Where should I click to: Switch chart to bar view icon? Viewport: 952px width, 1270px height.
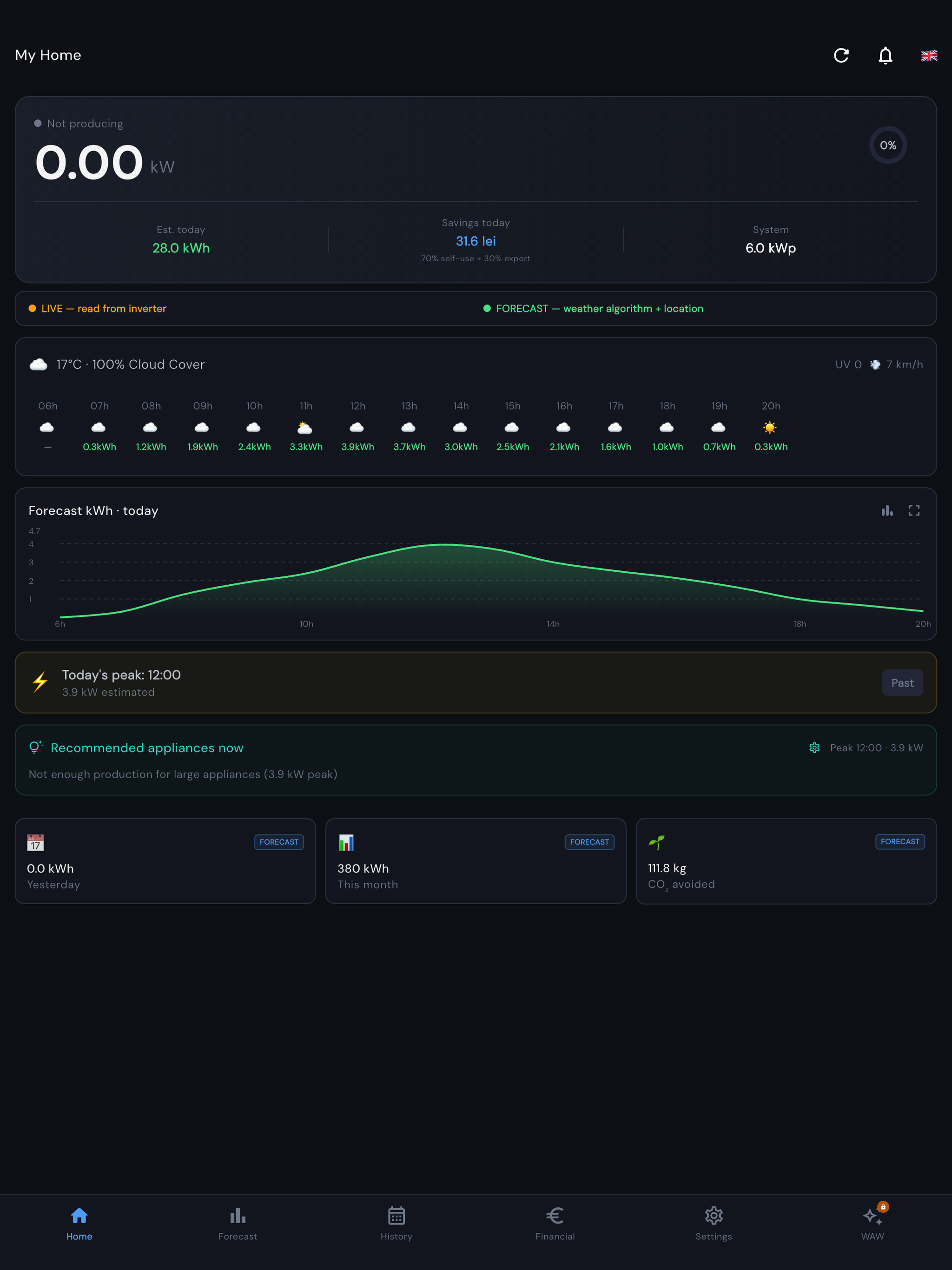887,510
